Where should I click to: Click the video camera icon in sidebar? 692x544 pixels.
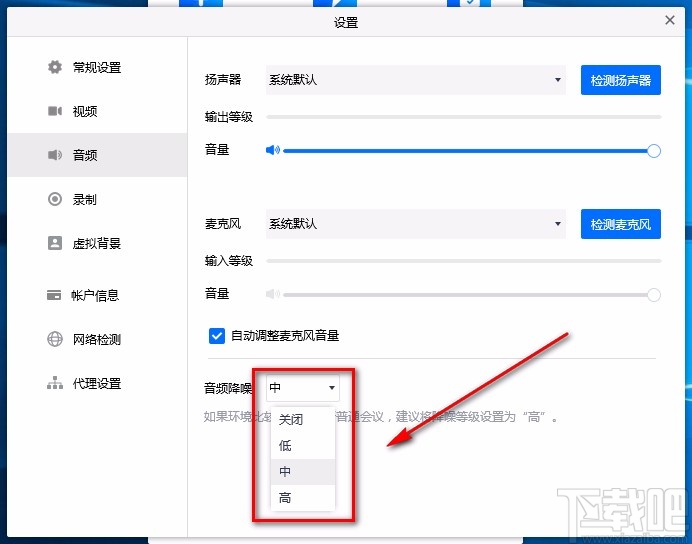coord(55,111)
